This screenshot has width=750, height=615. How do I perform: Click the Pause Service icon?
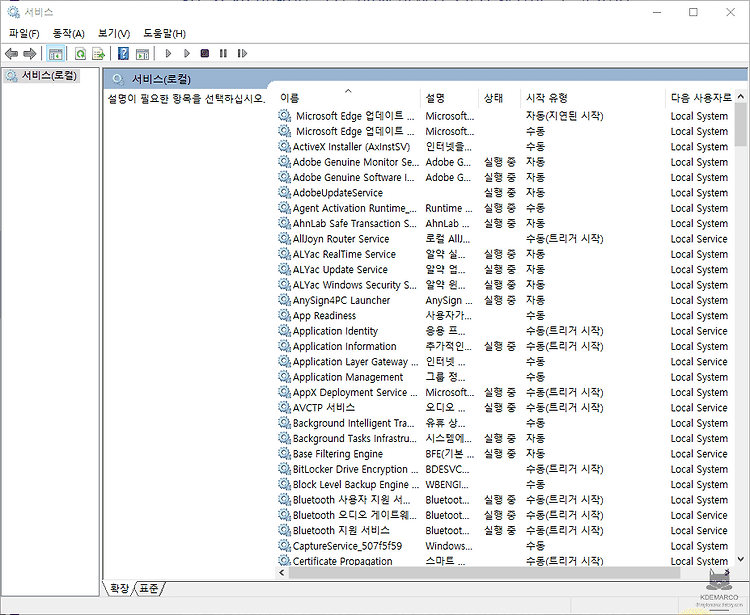tap(223, 54)
